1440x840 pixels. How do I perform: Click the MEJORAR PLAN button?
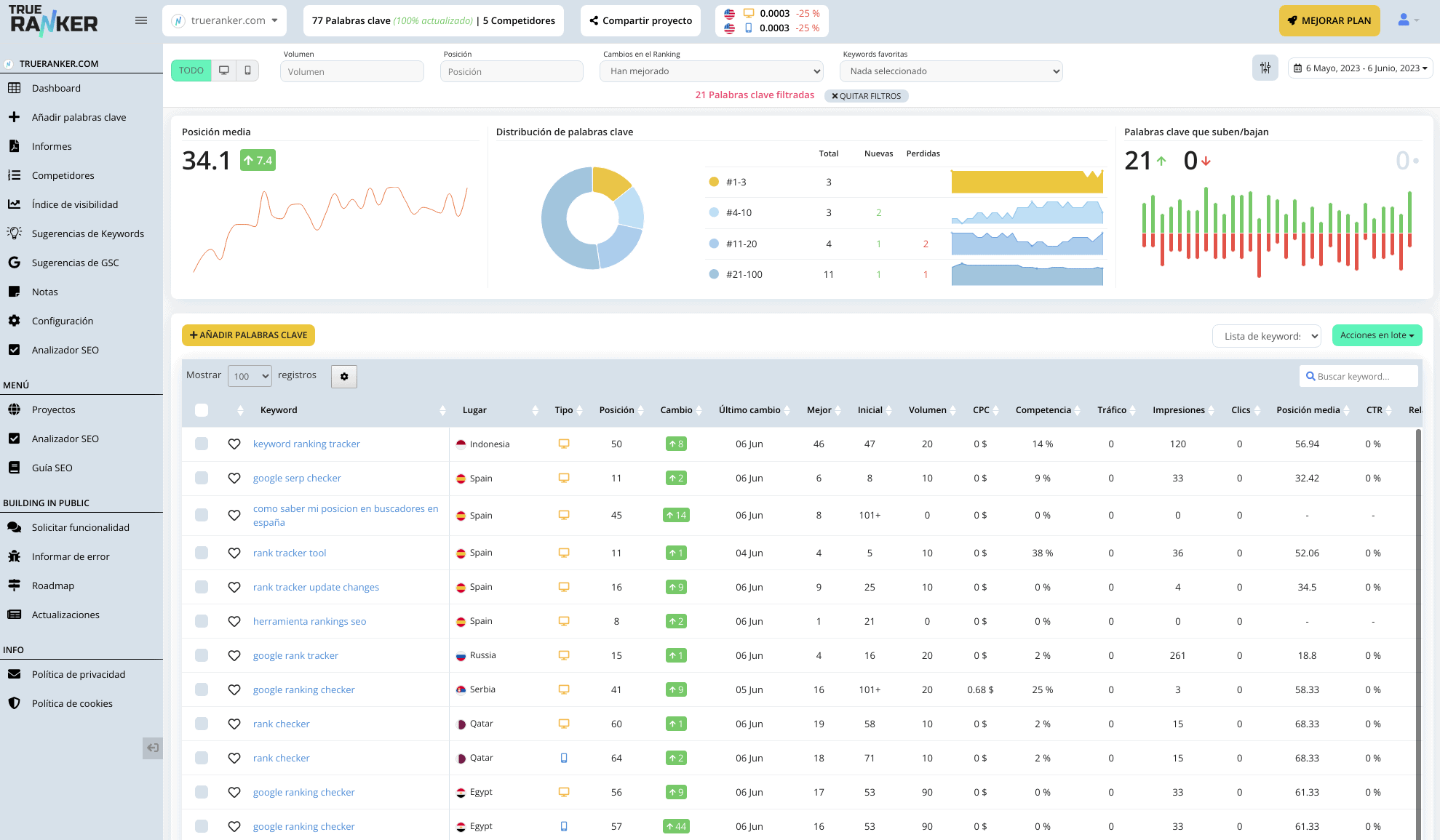pos(1329,20)
